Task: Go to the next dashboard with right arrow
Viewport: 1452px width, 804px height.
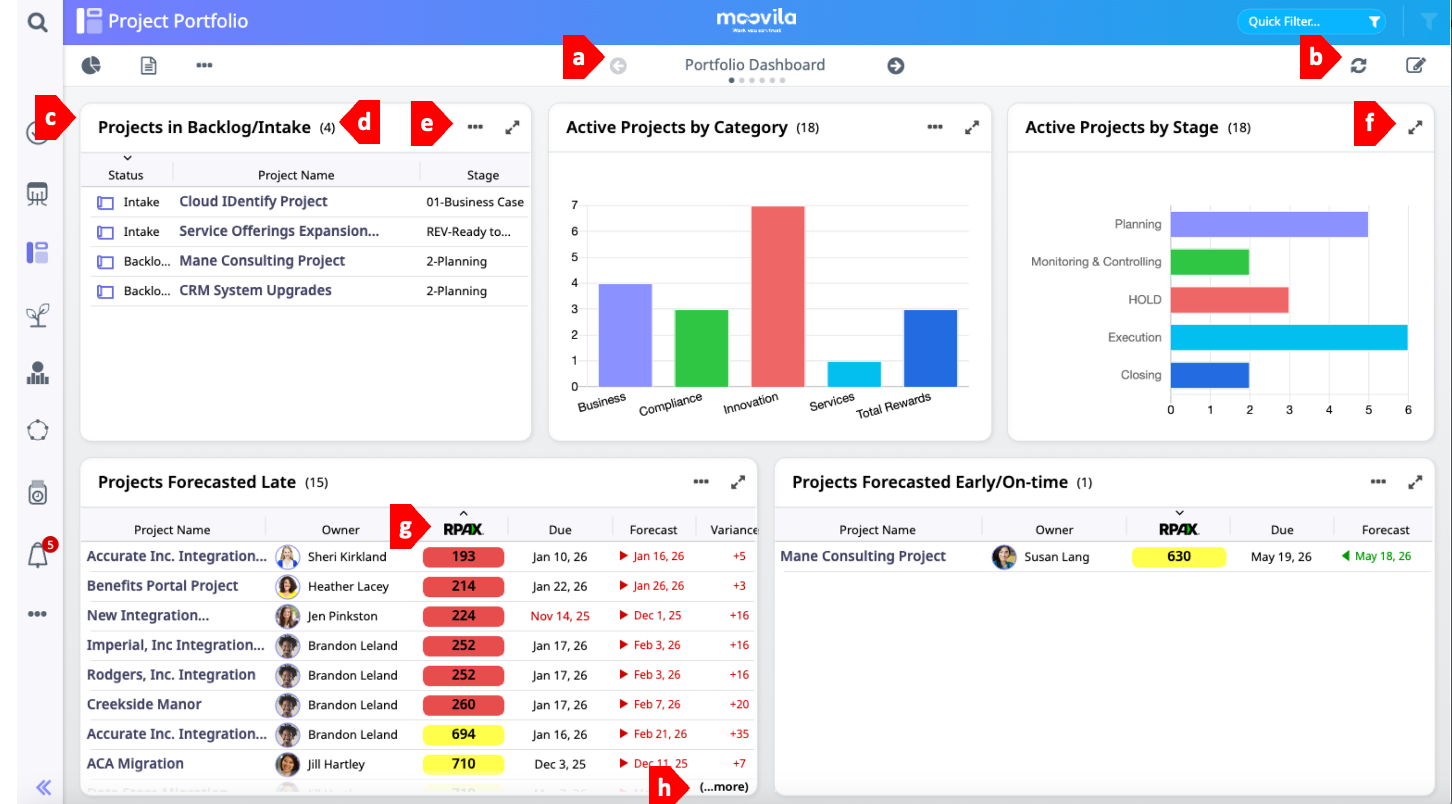Action: [895, 65]
